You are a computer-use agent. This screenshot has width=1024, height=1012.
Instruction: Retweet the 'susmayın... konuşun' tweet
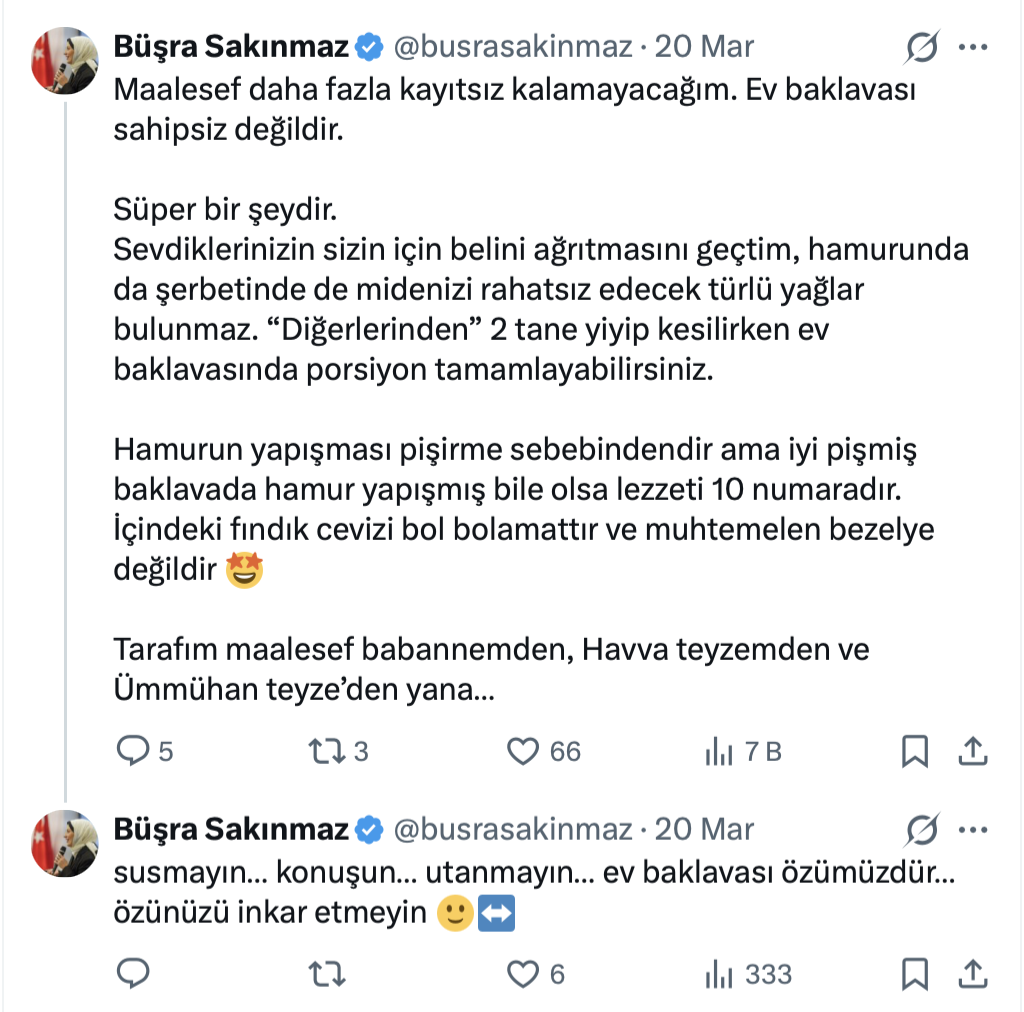coord(323,973)
